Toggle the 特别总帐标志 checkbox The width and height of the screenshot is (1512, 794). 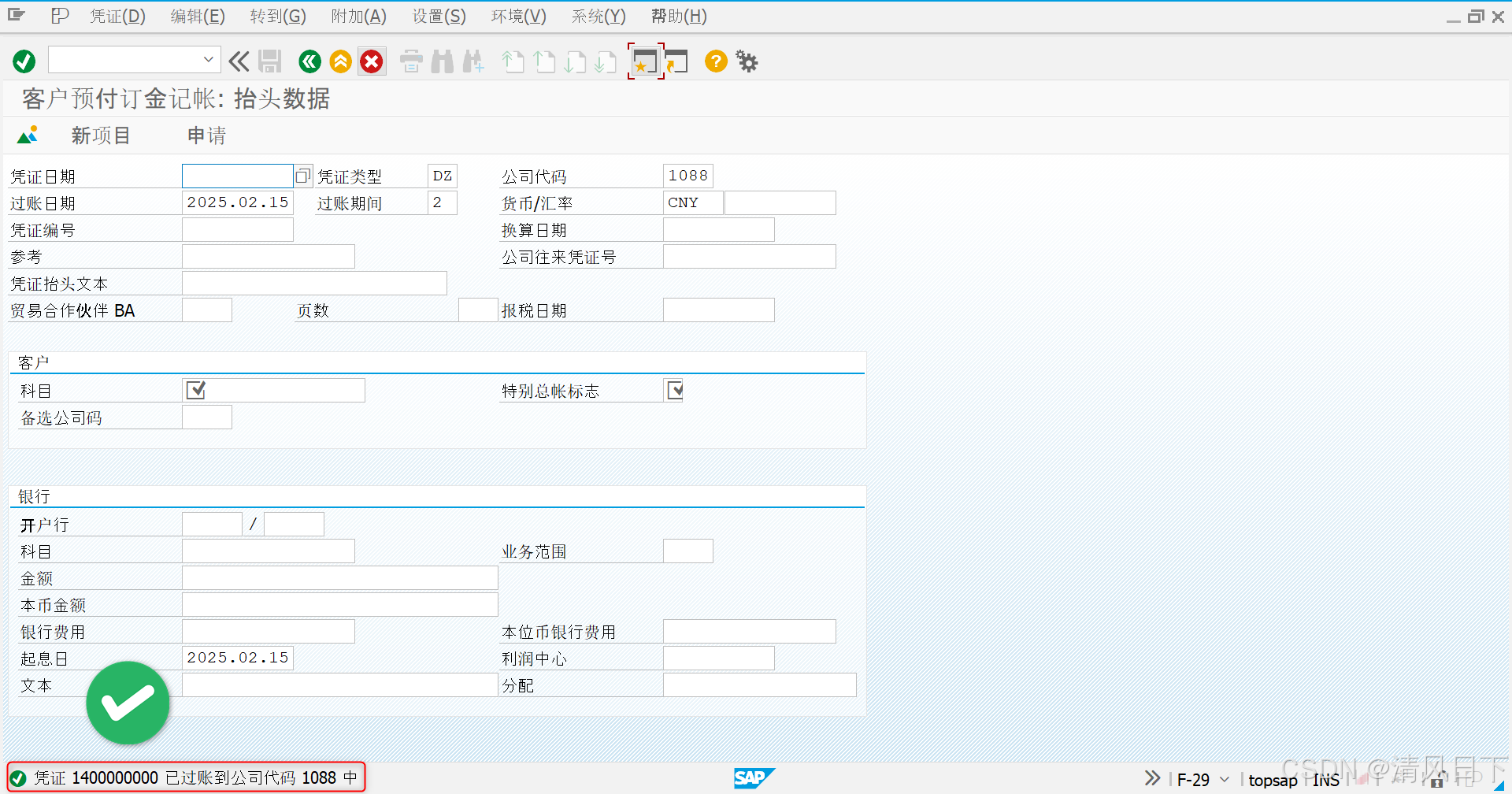(x=674, y=389)
